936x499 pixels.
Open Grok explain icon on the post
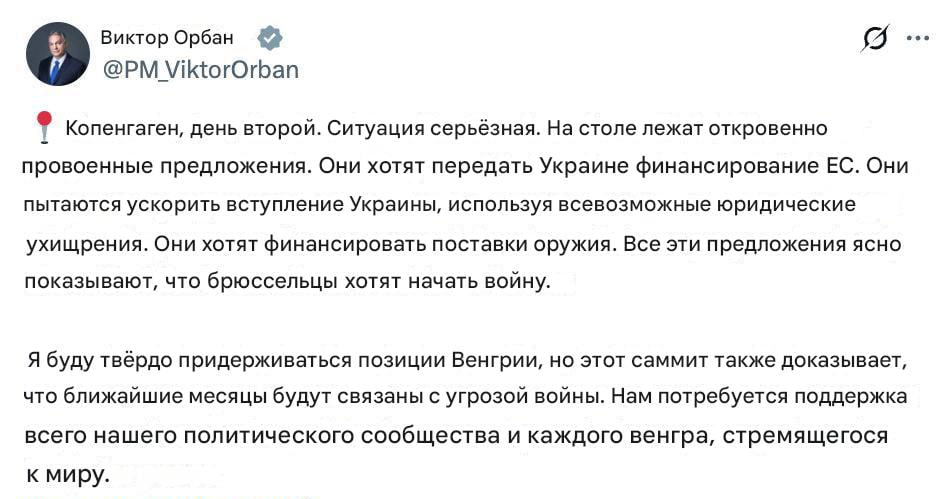coord(874,38)
